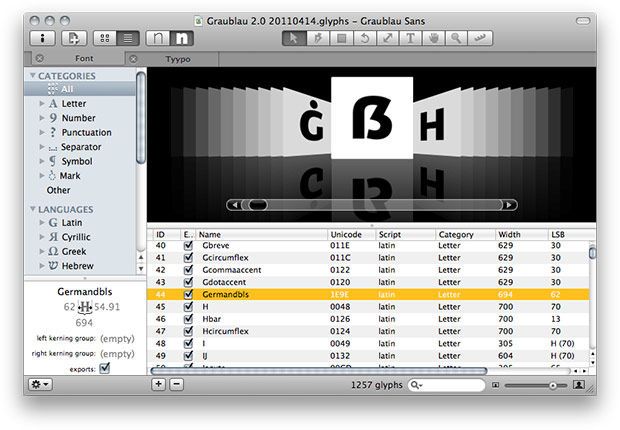Screen dimensions: 620x430
Task: Sort by the Width column header
Action: pos(521,235)
